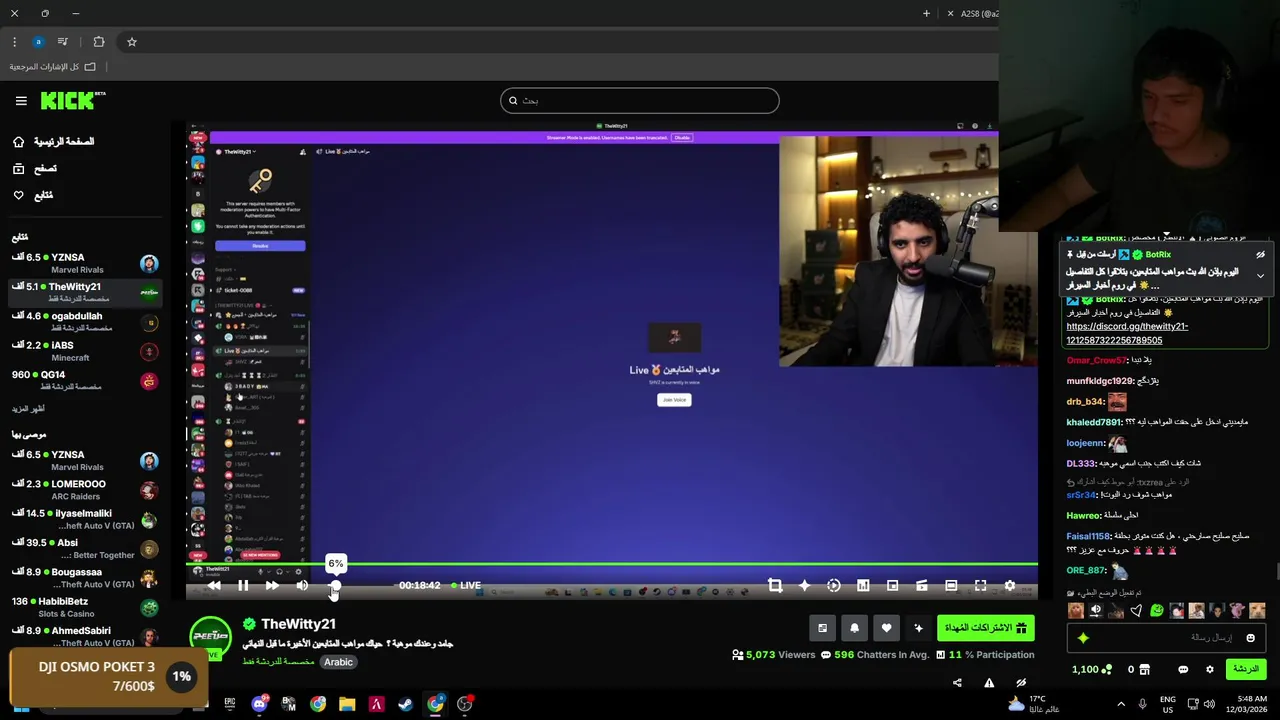Click the 1,100 points balance
The height and width of the screenshot is (720, 1280).
(x=1091, y=669)
